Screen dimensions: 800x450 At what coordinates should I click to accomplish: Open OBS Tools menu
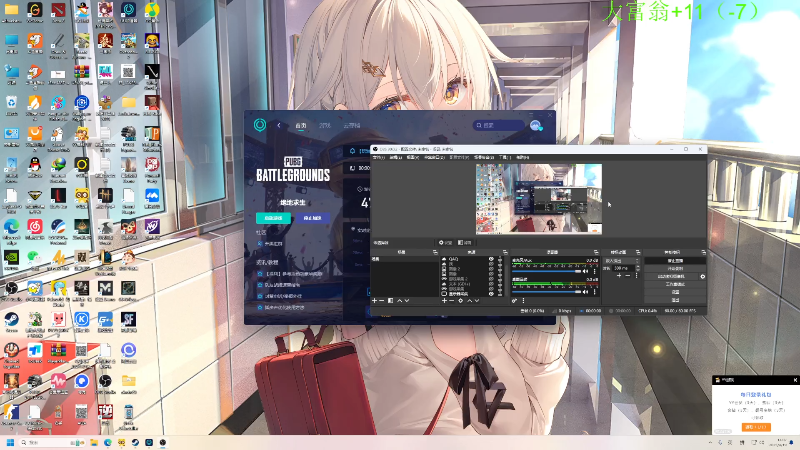tap(505, 157)
